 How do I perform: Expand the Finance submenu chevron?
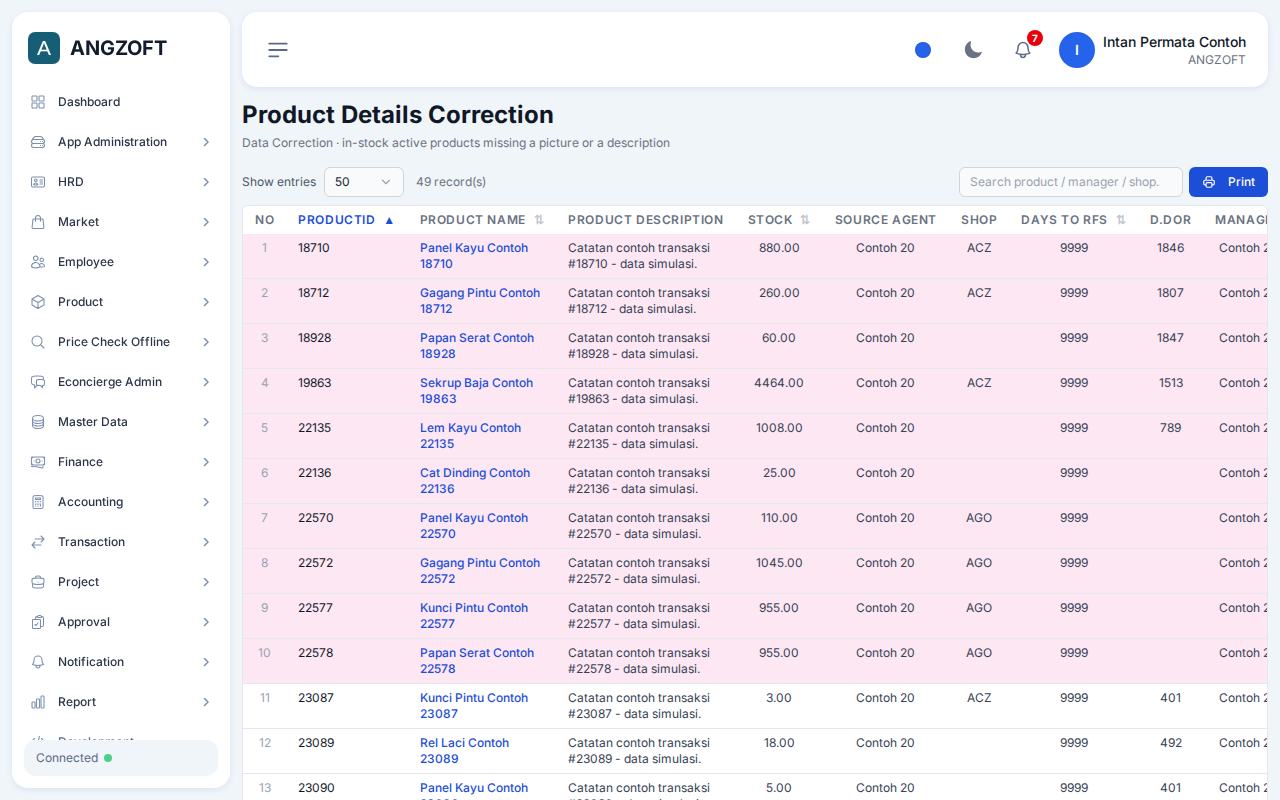[x=206, y=462]
